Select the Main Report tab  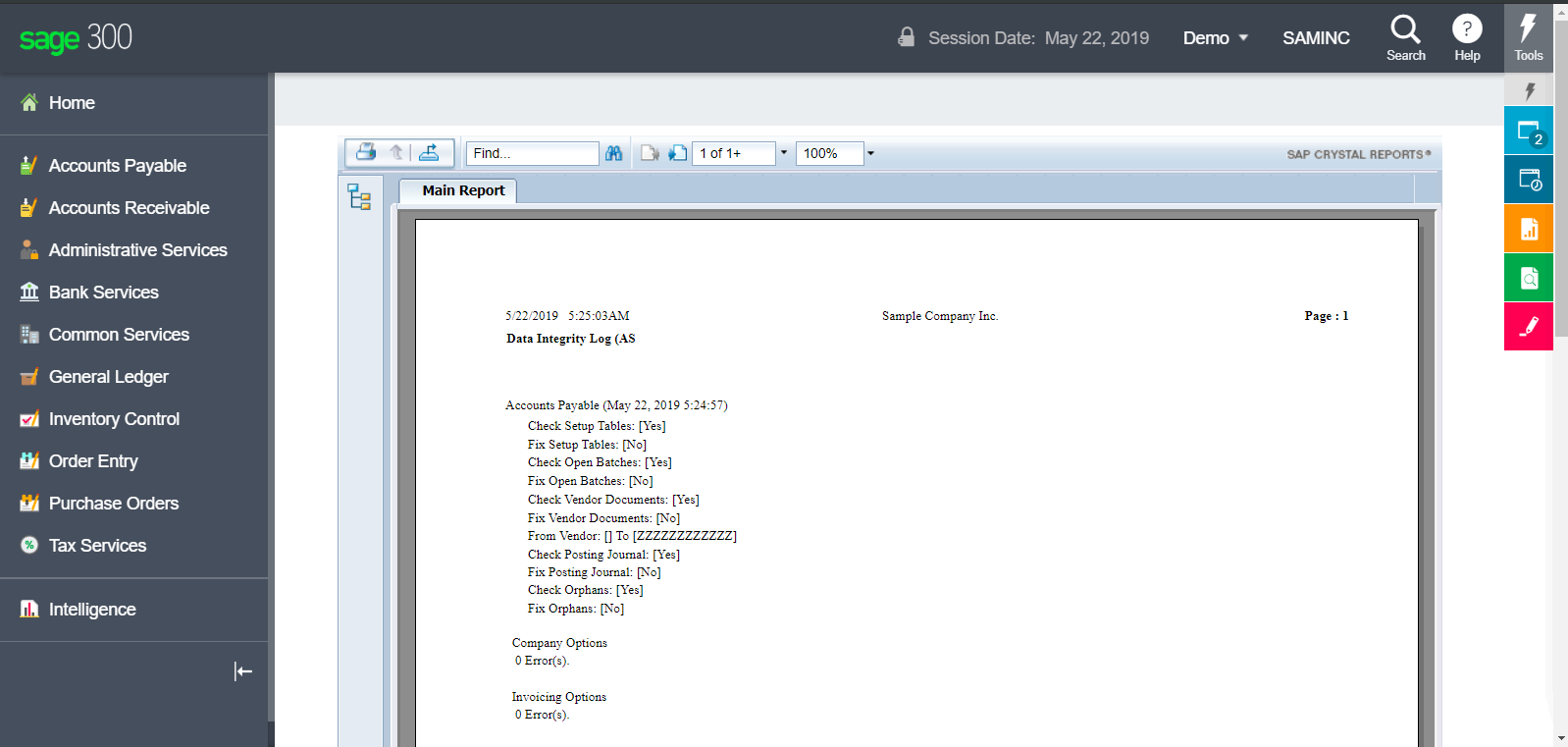pyautogui.click(x=458, y=190)
